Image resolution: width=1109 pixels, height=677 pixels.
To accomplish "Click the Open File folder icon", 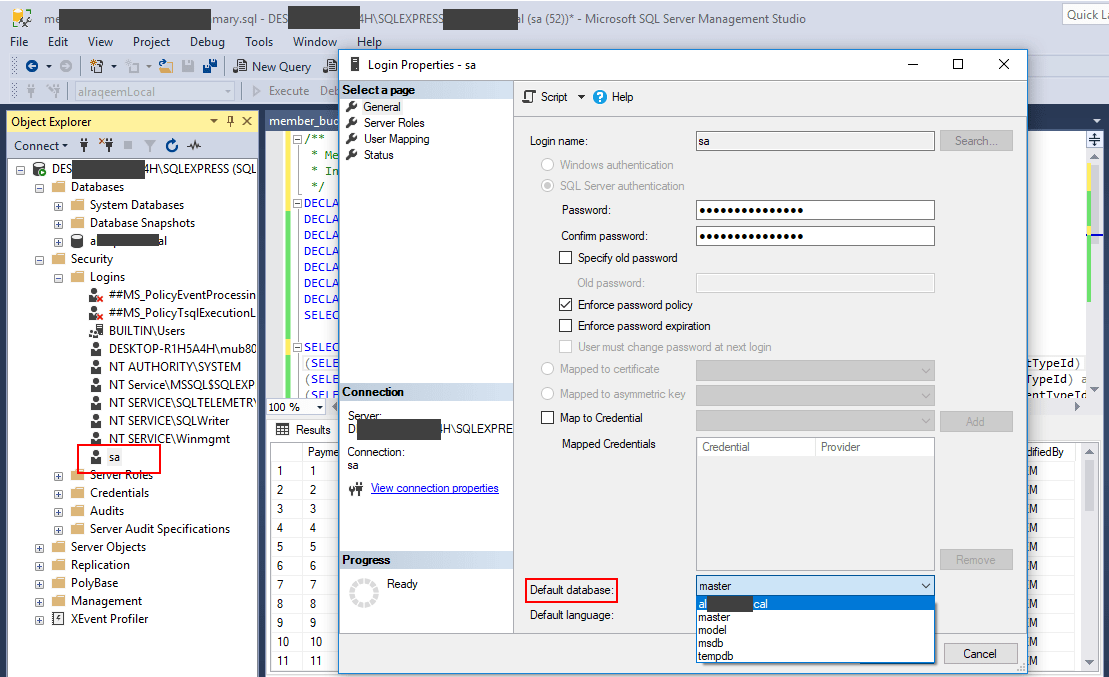I will click(166, 66).
